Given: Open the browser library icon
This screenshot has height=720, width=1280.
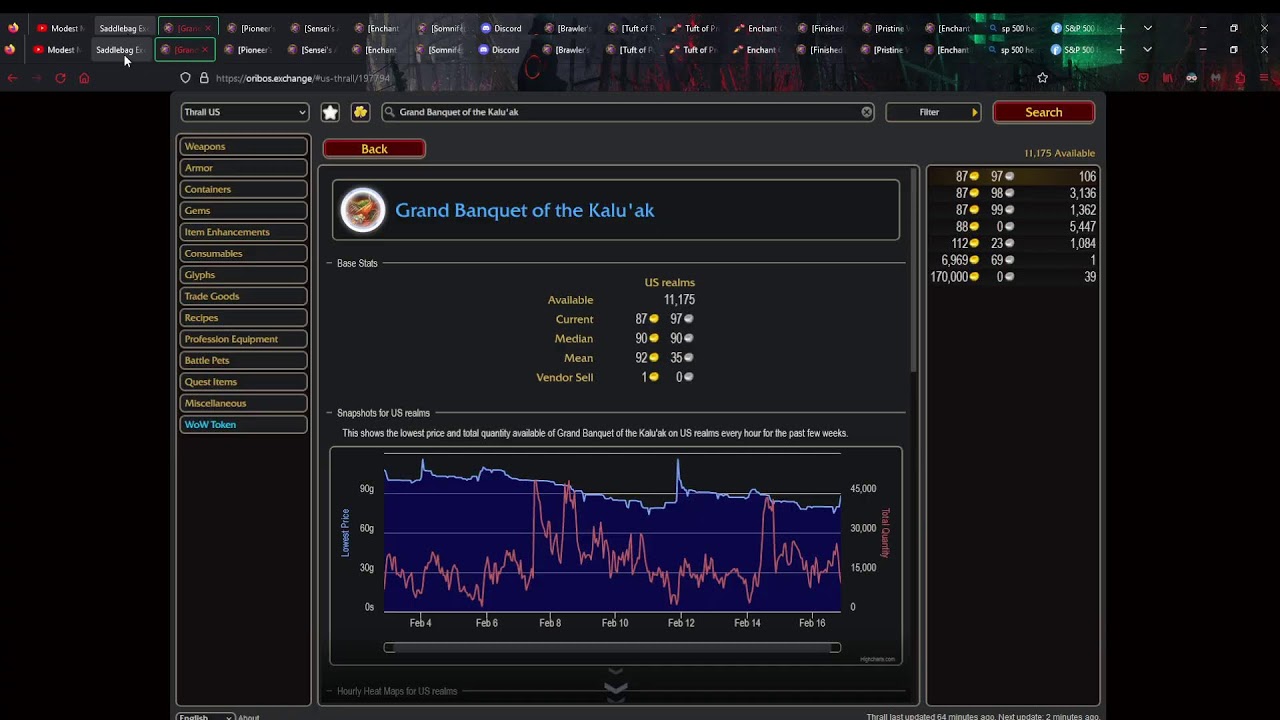Looking at the screenshot, I should pyautogui.click(x=1167, y=78).
